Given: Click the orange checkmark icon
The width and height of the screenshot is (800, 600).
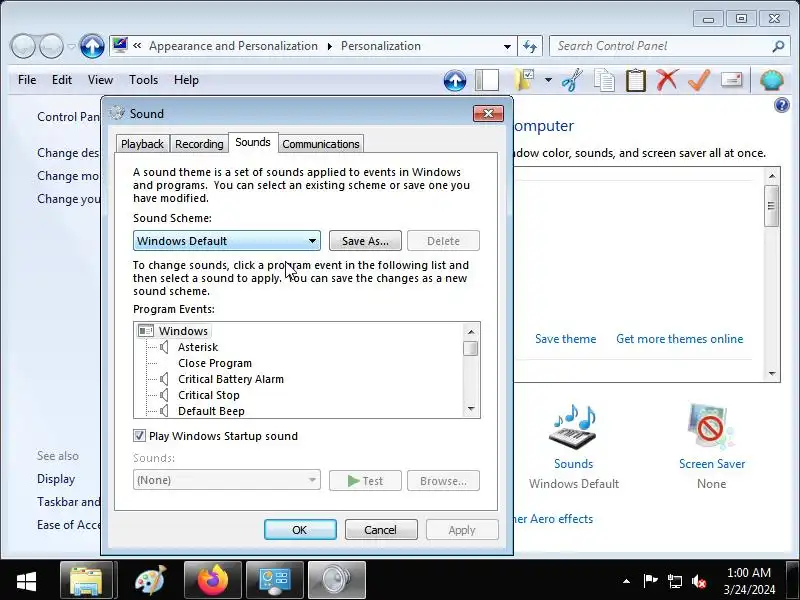Looking at the screenshot, I should [699, 80].
